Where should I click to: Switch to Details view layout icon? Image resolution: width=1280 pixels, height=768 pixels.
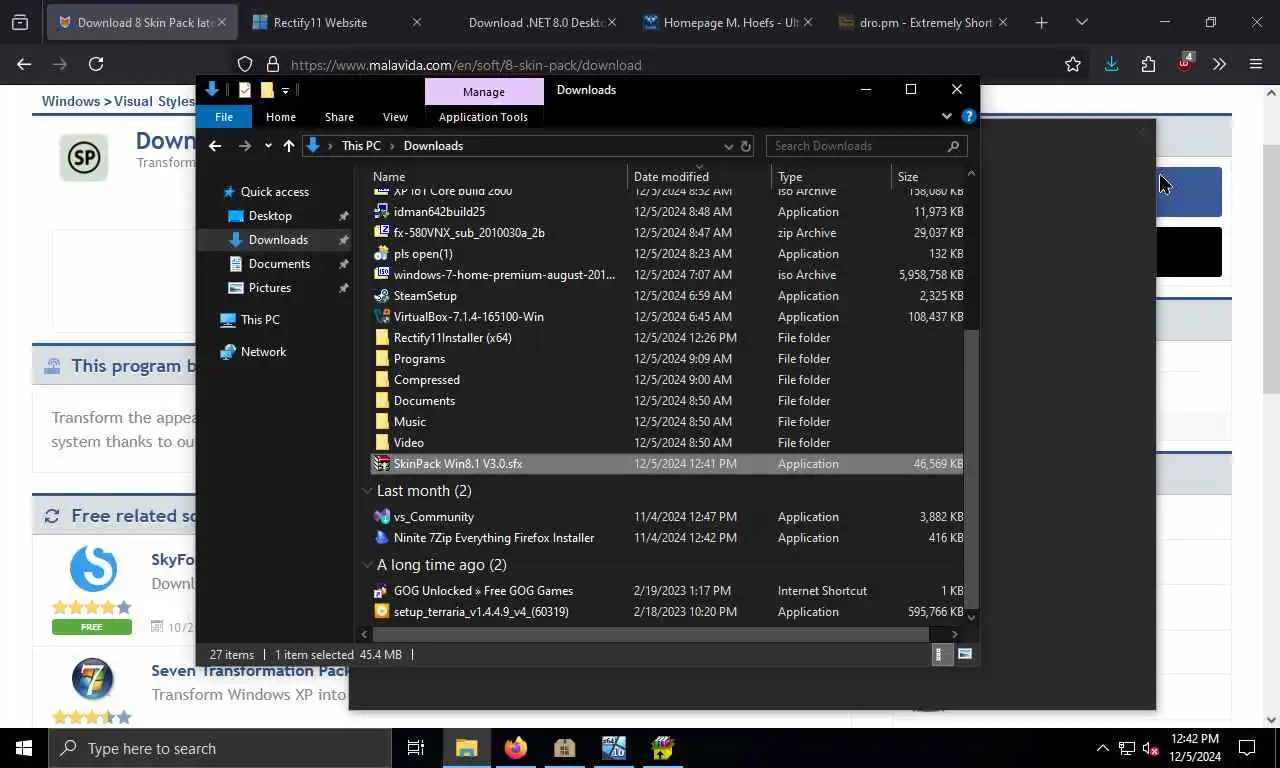pyautogui.click(x=939, y=654)
